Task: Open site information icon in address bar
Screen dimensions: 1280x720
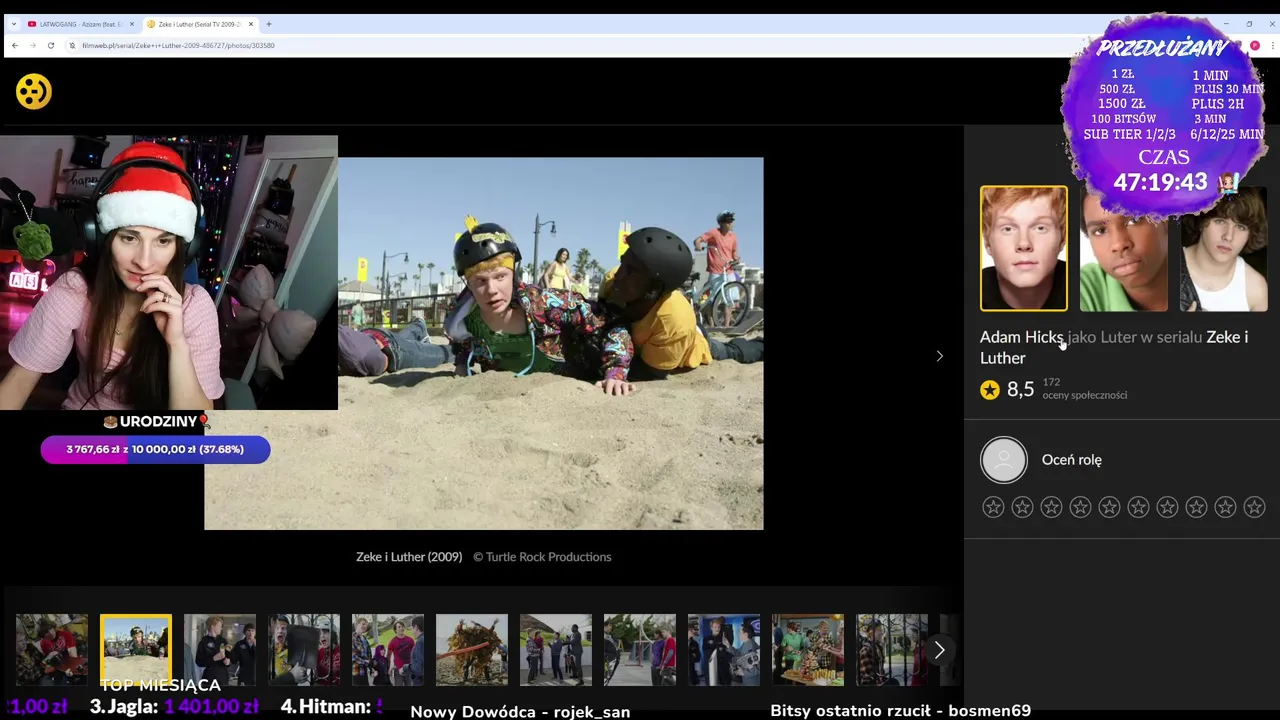Action: [x=72, y=45]
